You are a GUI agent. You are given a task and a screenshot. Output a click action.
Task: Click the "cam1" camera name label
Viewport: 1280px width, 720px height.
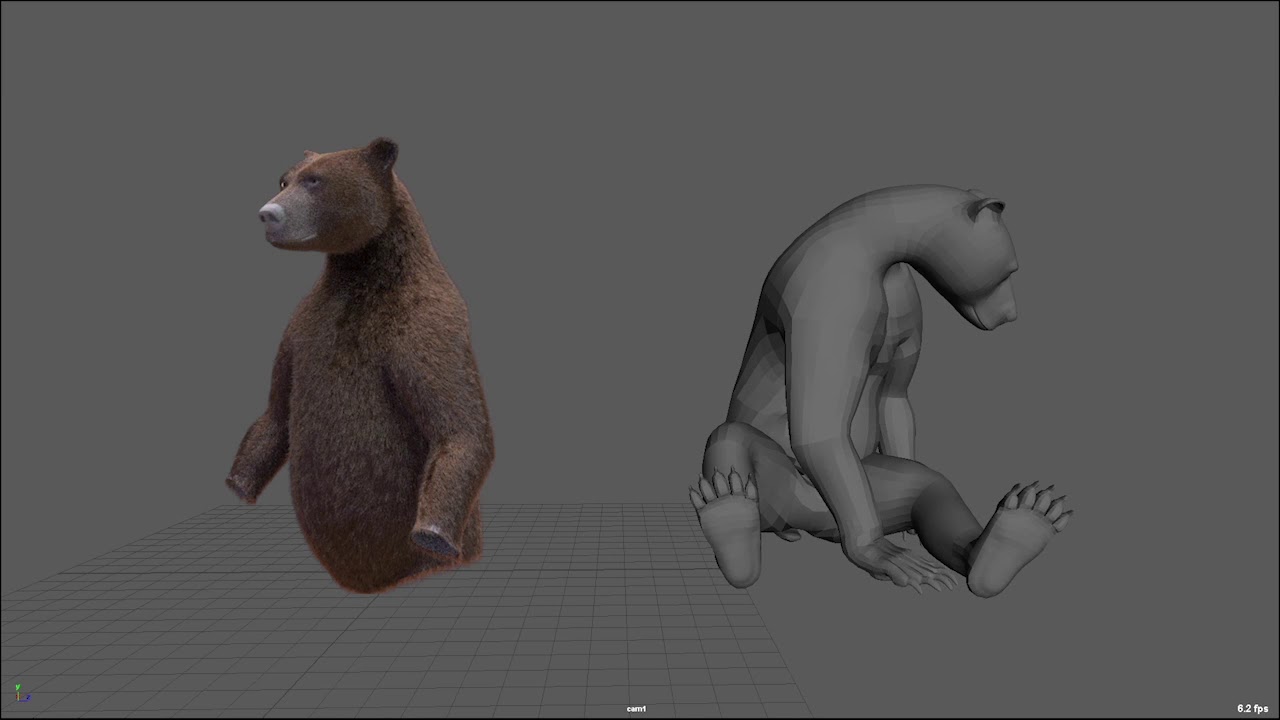click(637, 709)
